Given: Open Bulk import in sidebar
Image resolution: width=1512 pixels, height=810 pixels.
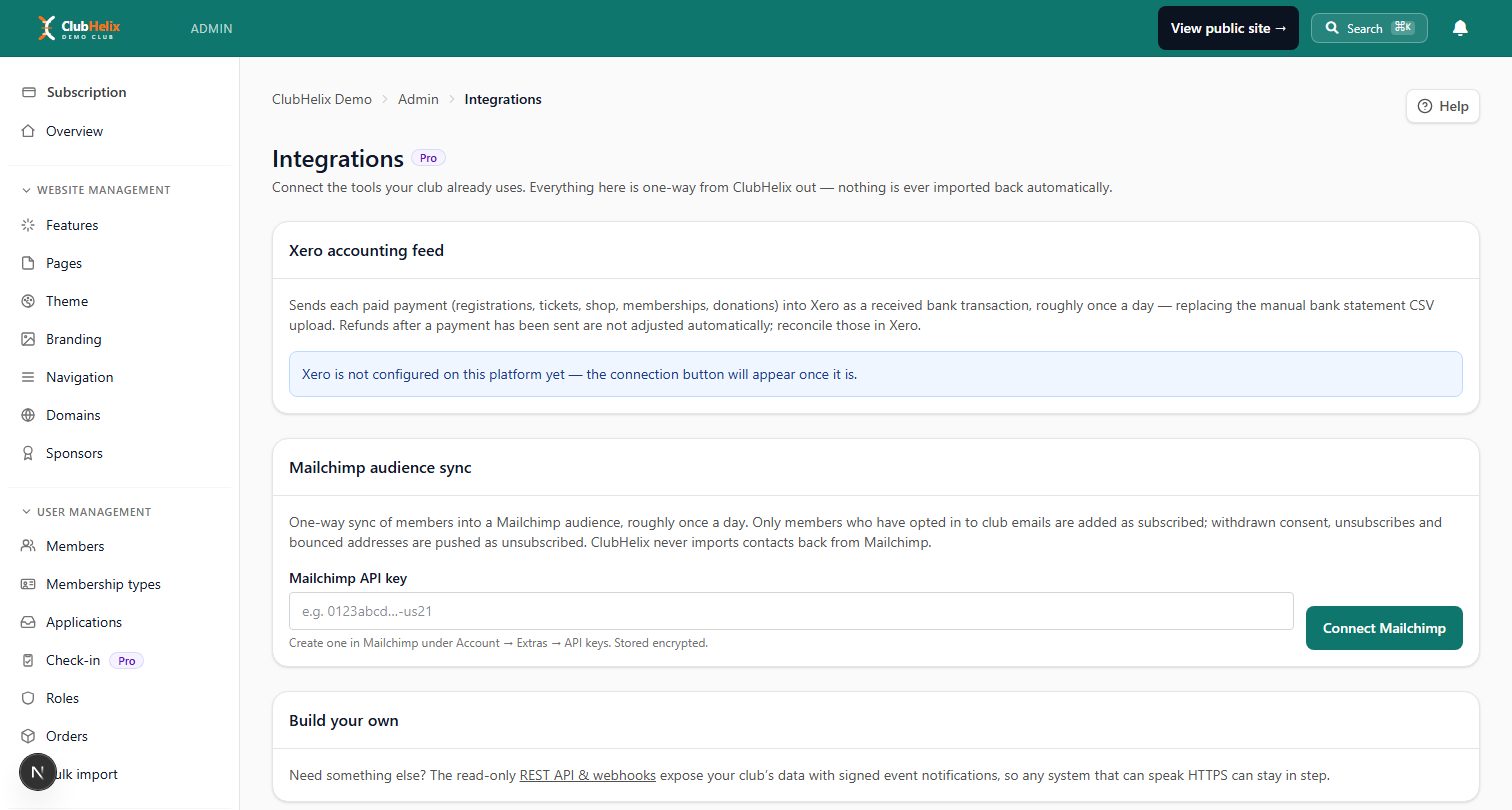Looking at the screenshot, I should 120,774.
